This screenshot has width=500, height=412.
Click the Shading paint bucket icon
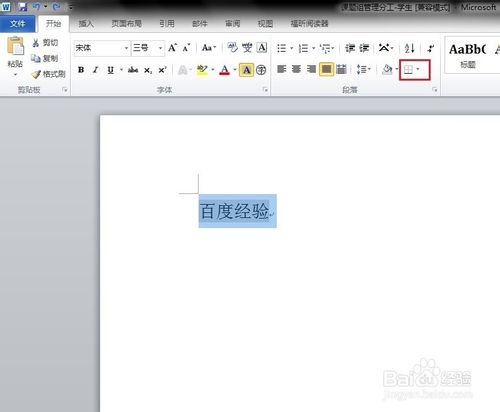click(387, 69)
